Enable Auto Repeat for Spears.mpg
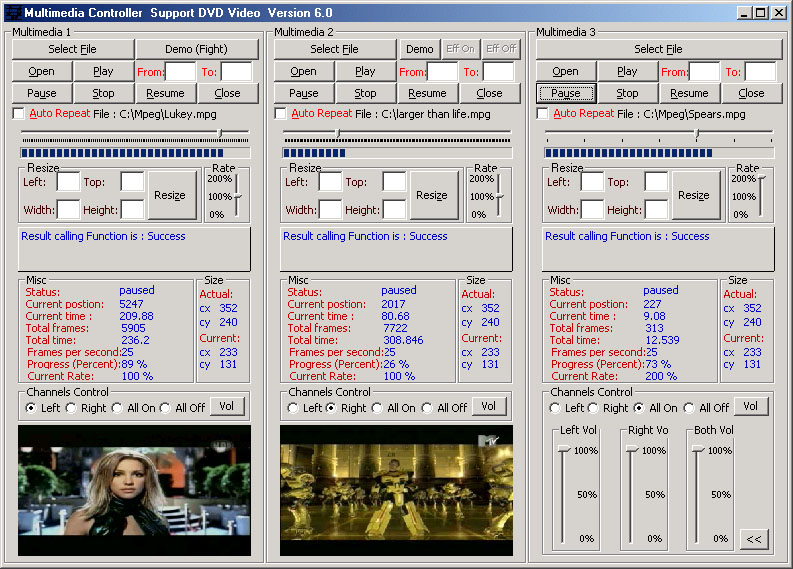793x569 pixels. point(542,113)
